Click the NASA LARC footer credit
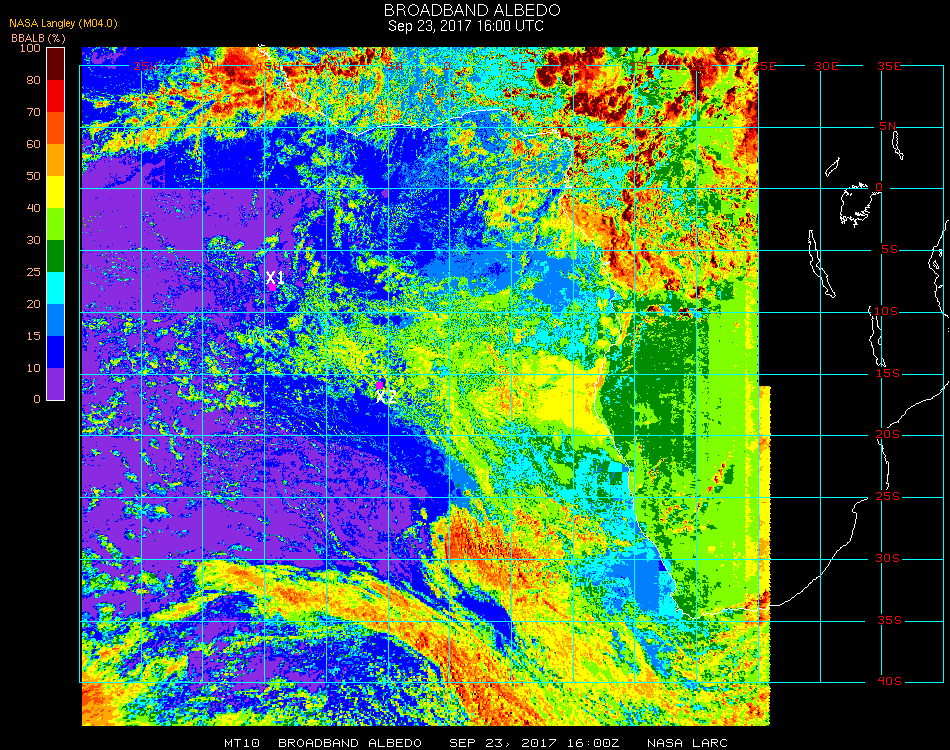Screen dimensions: 950x750 click(x=687, y=743)
